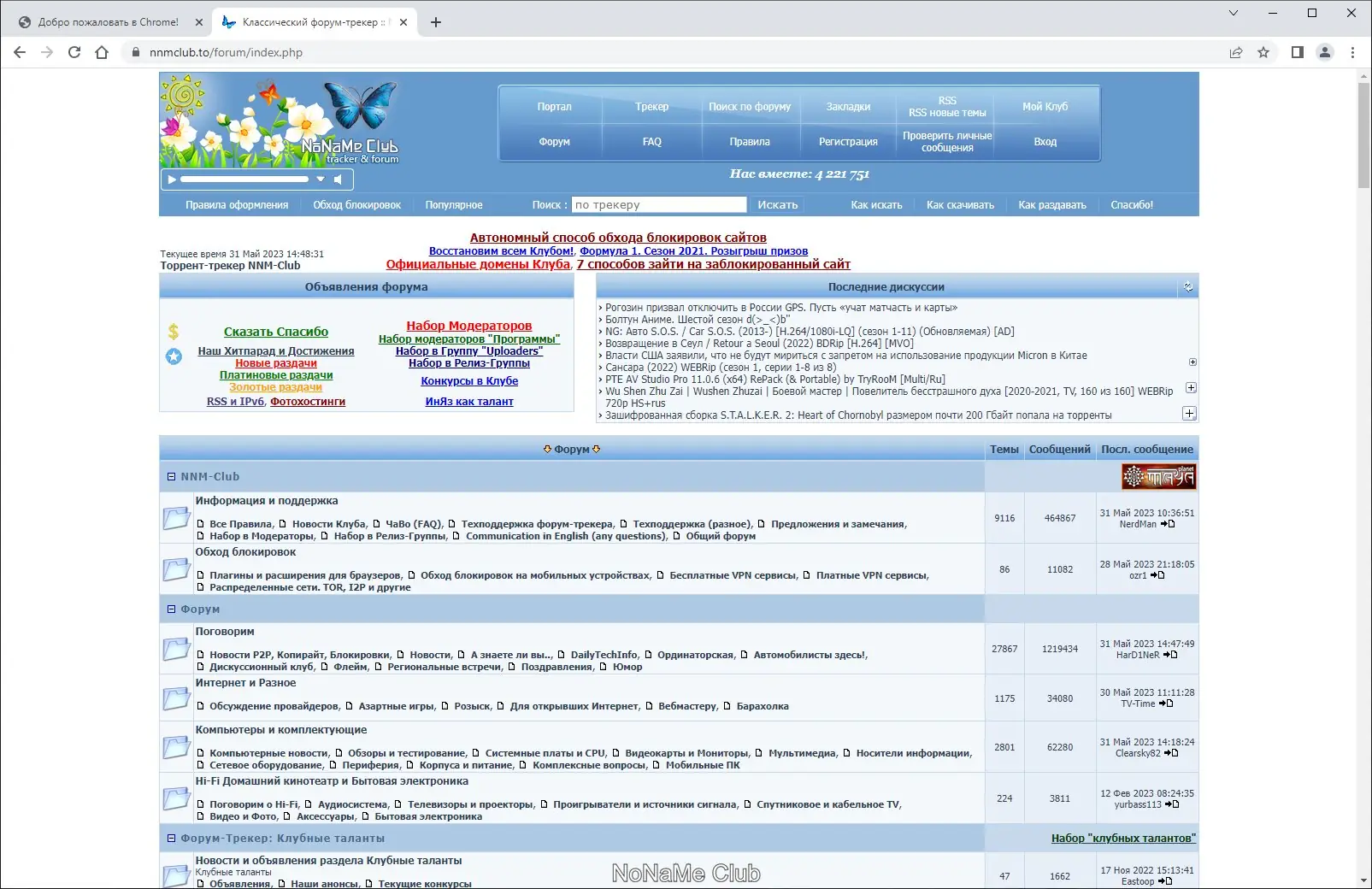Image resolution: width=1372 pixels, height=889 pixels.
Task: Click the tracker search input field
Action: (658, 204)
